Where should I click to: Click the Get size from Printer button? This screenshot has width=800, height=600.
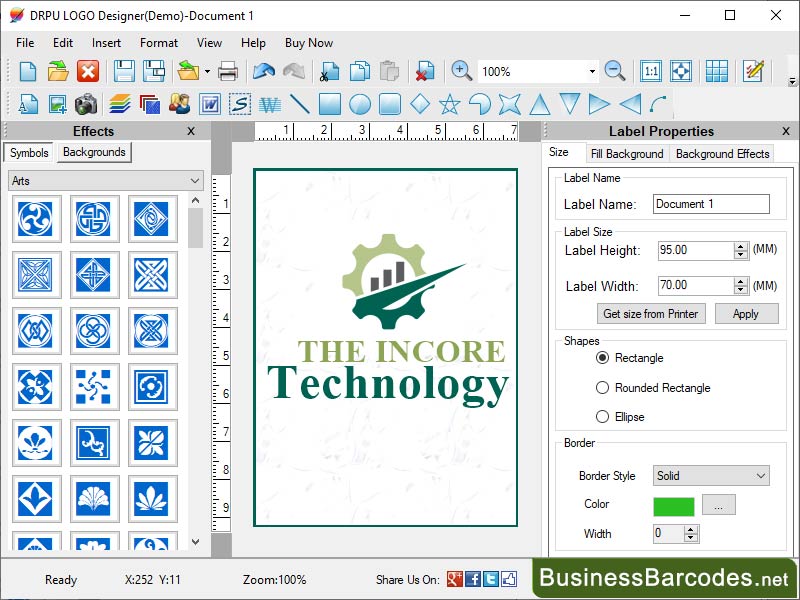click(x=651, y=313)
